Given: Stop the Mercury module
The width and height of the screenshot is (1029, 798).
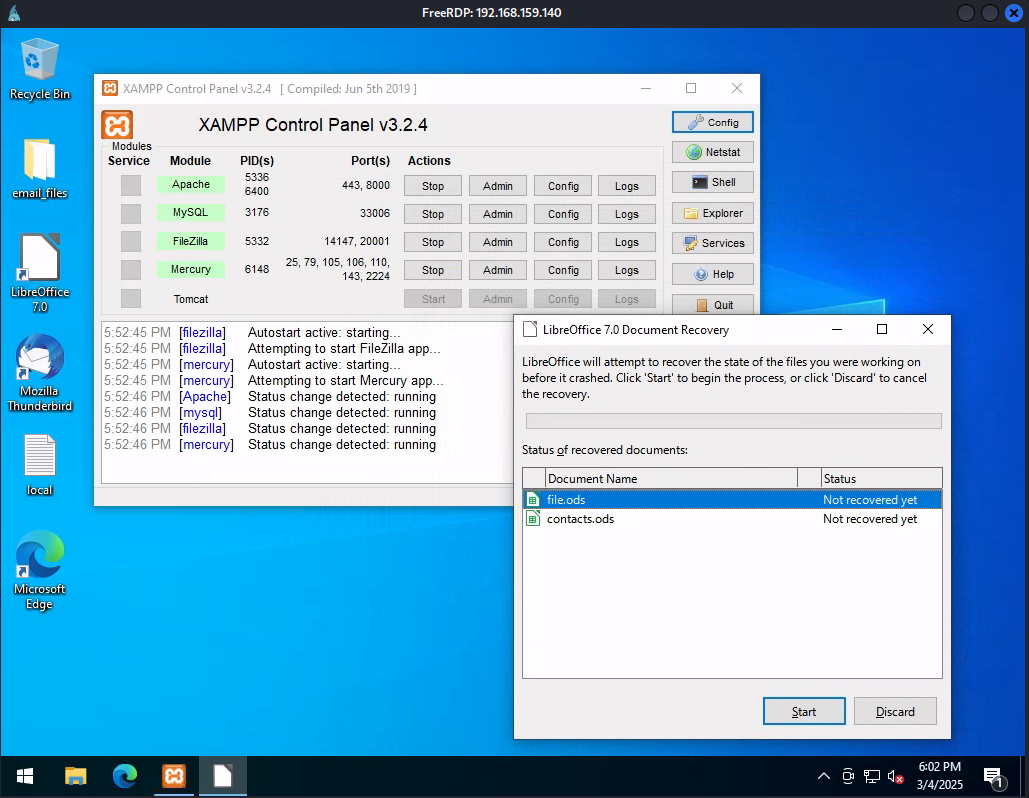Looking at the screenshot, I should pos(432,270).
